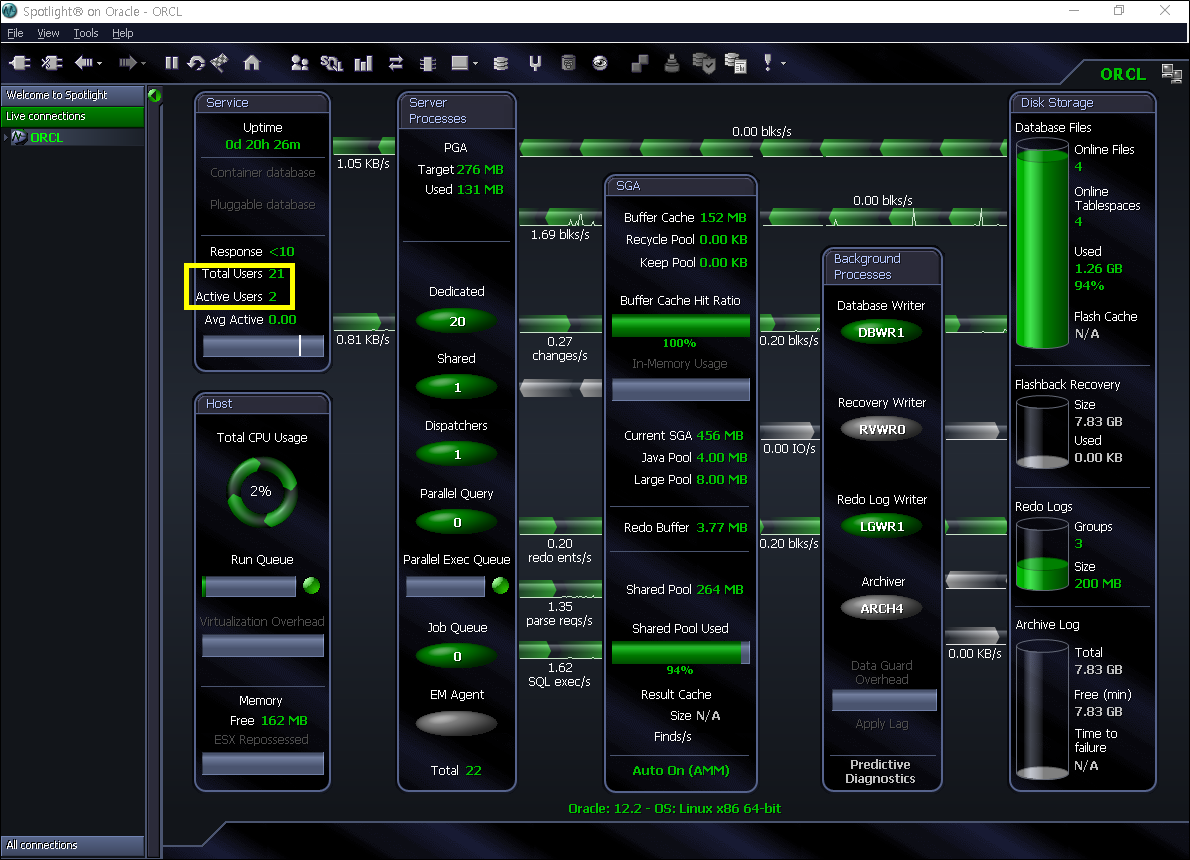
Task: Open the bar chart activity icon
Action: (364, 63)
